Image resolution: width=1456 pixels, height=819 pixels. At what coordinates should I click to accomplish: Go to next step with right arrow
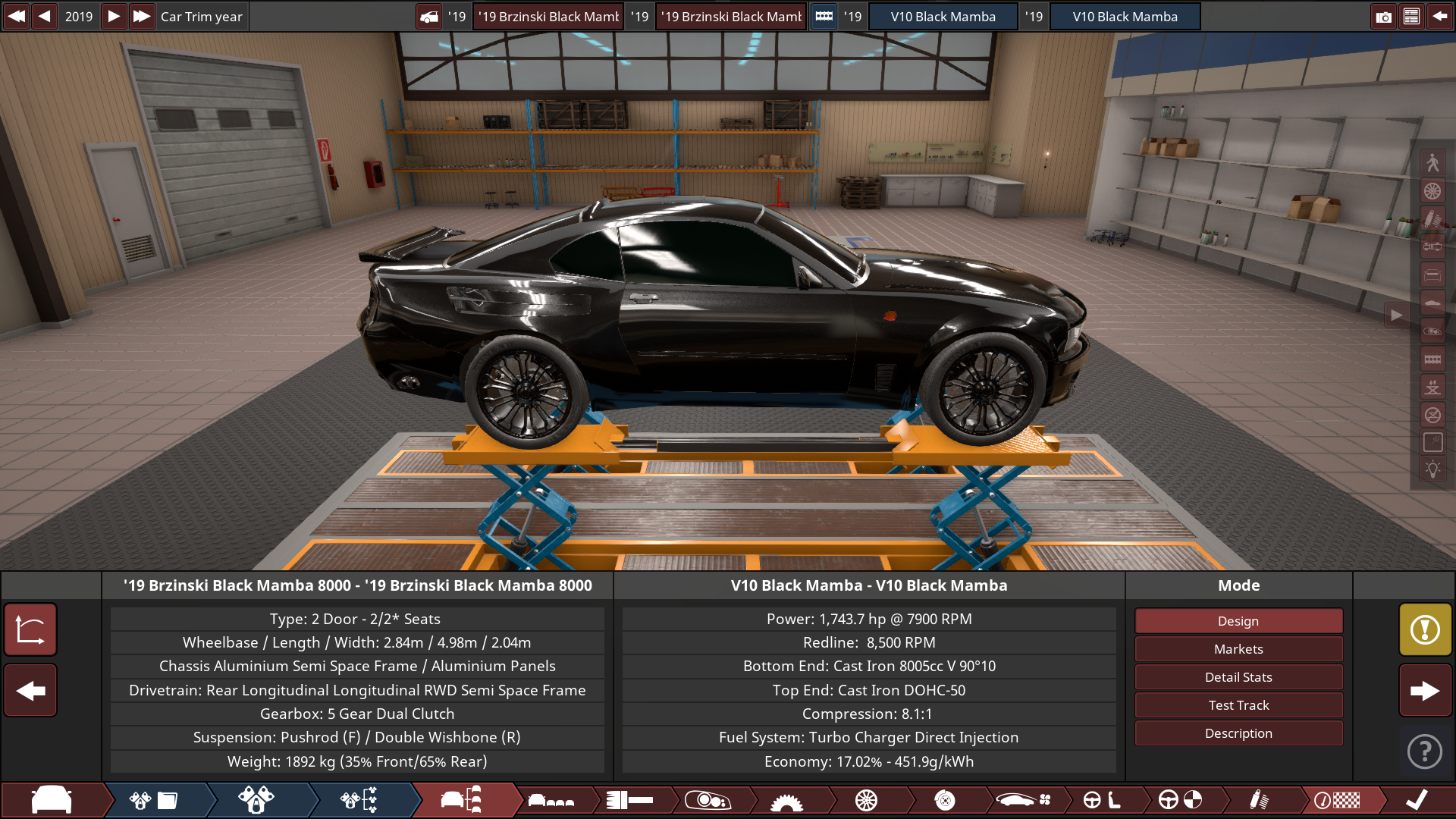point(1425,691)
